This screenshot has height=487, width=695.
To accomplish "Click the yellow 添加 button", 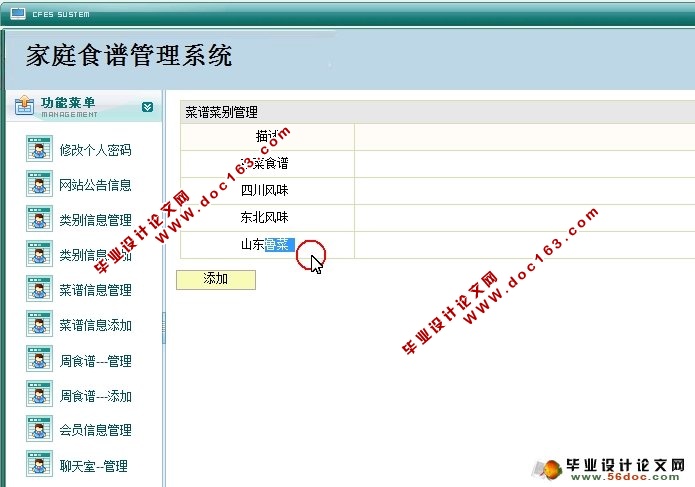I will point(216,280).
